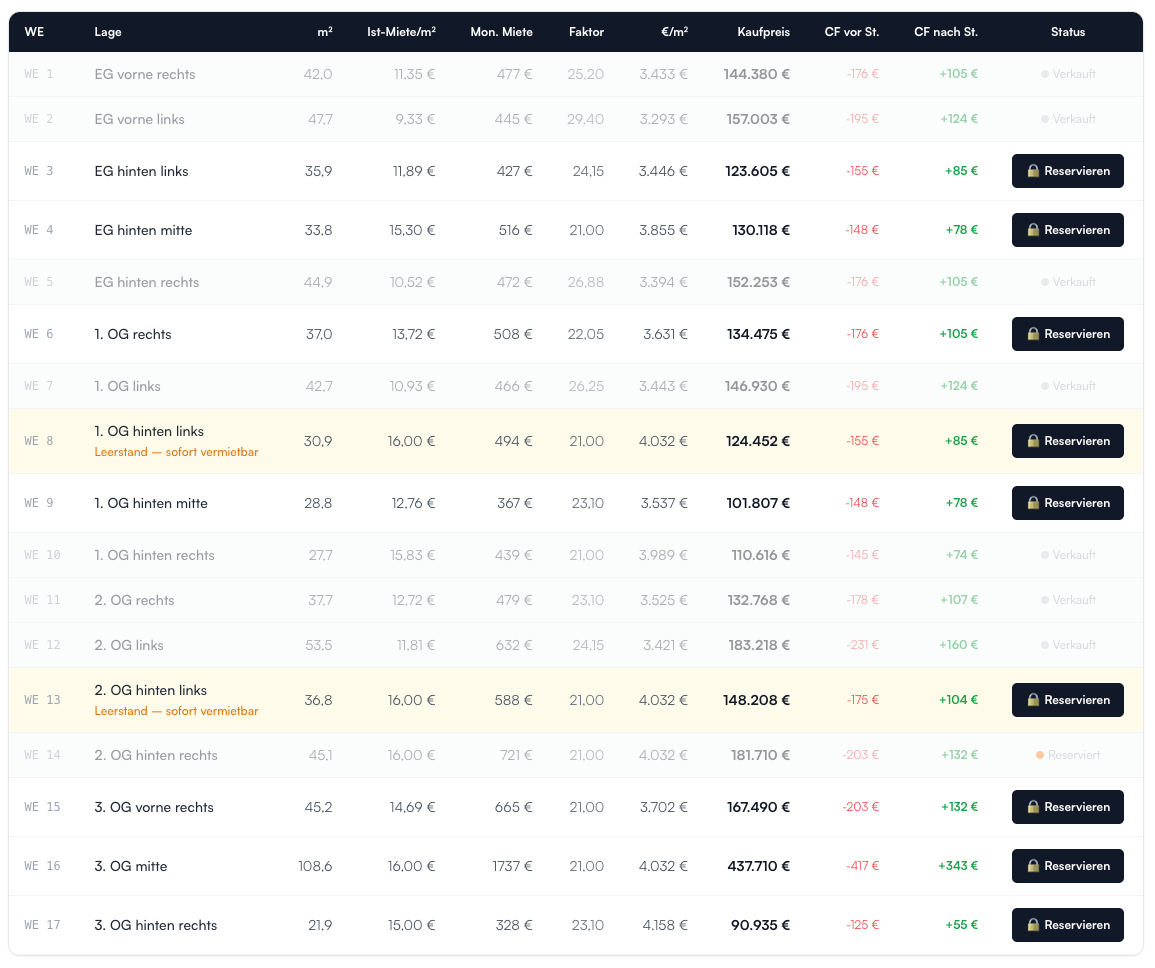Click the Verkauft status dot for WE 12
The image size is (1155, 968).
coord(1045,645)
